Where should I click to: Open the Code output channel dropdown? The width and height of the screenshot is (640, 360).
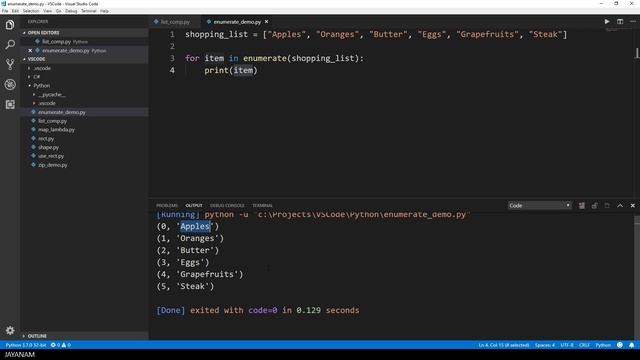click(x=539, y=206)
